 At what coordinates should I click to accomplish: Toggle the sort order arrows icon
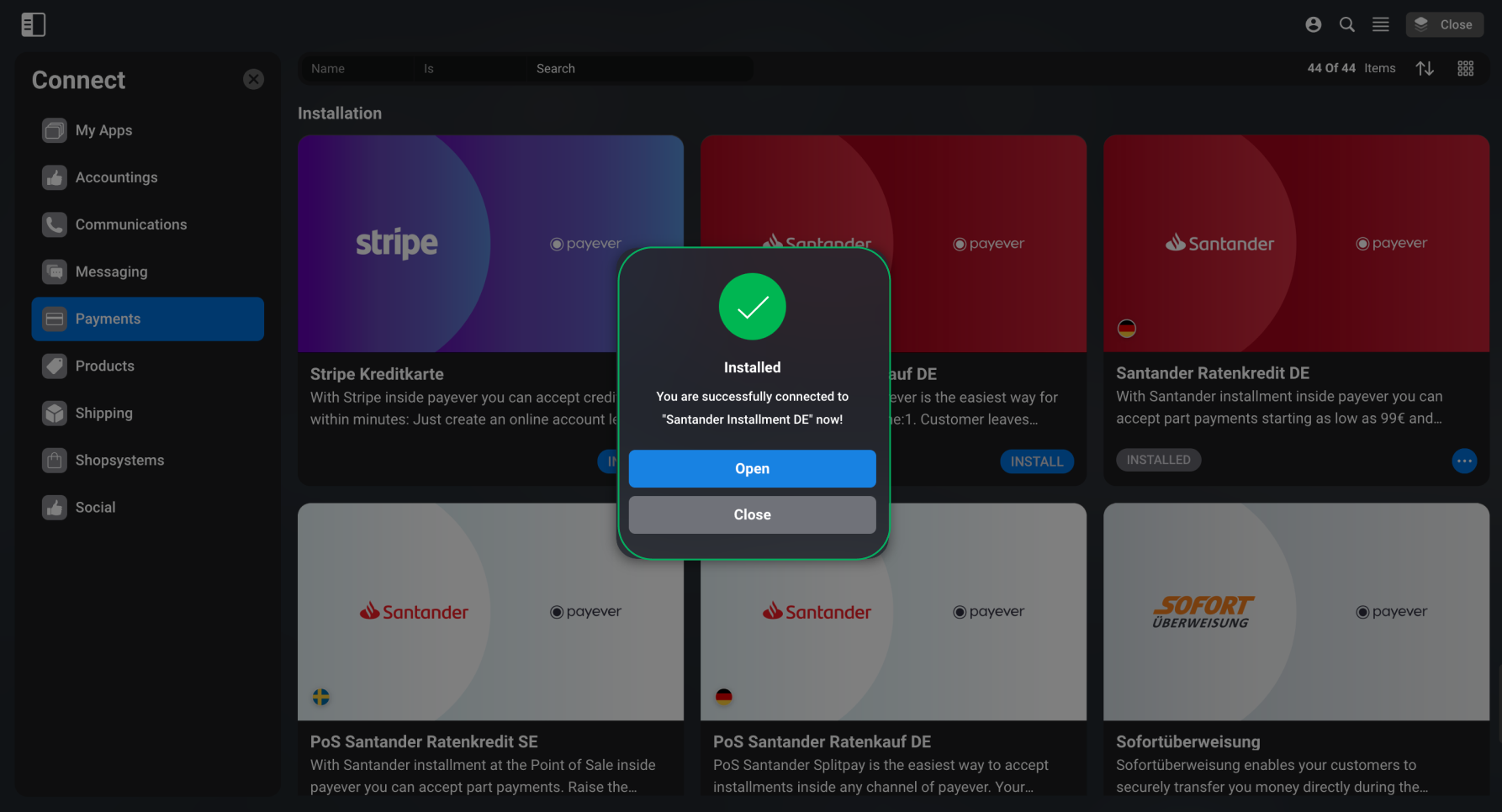pyautogui.click(x=1425, y=68)
